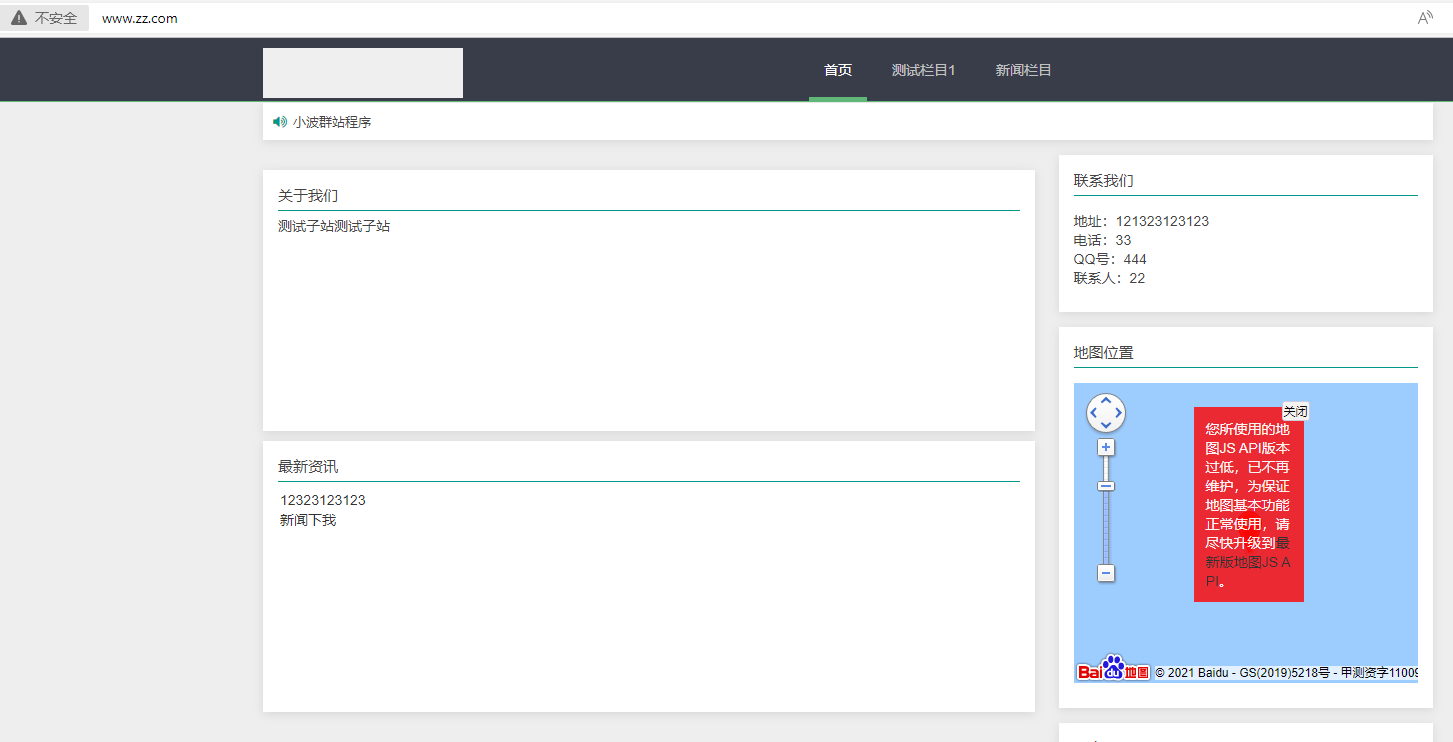Image resolution: width=1453 pixels, height=742 pixels.
Task: Open the news item 新闻下我
Action: [308, 520]
